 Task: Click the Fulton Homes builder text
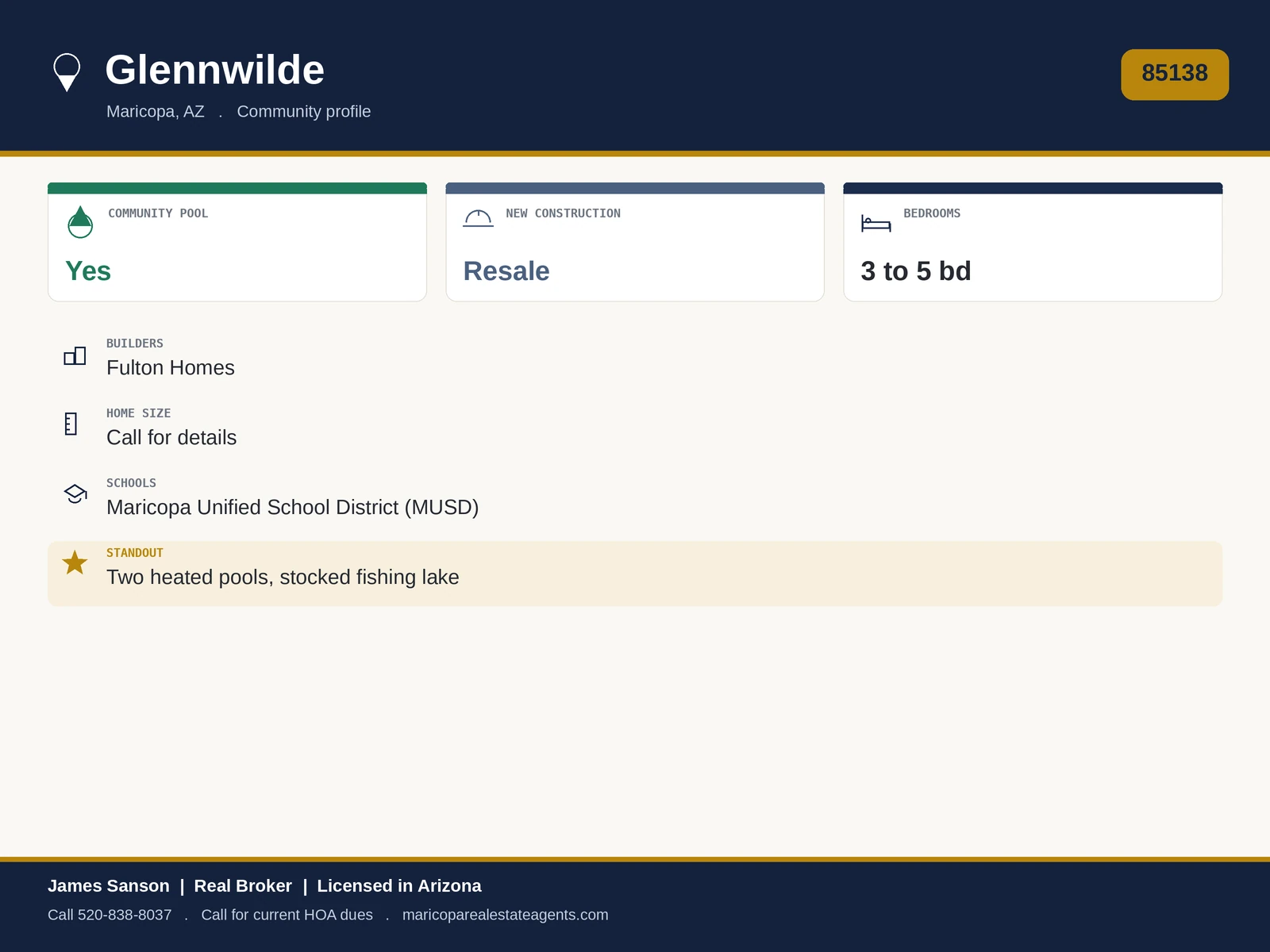click(171, 368)
